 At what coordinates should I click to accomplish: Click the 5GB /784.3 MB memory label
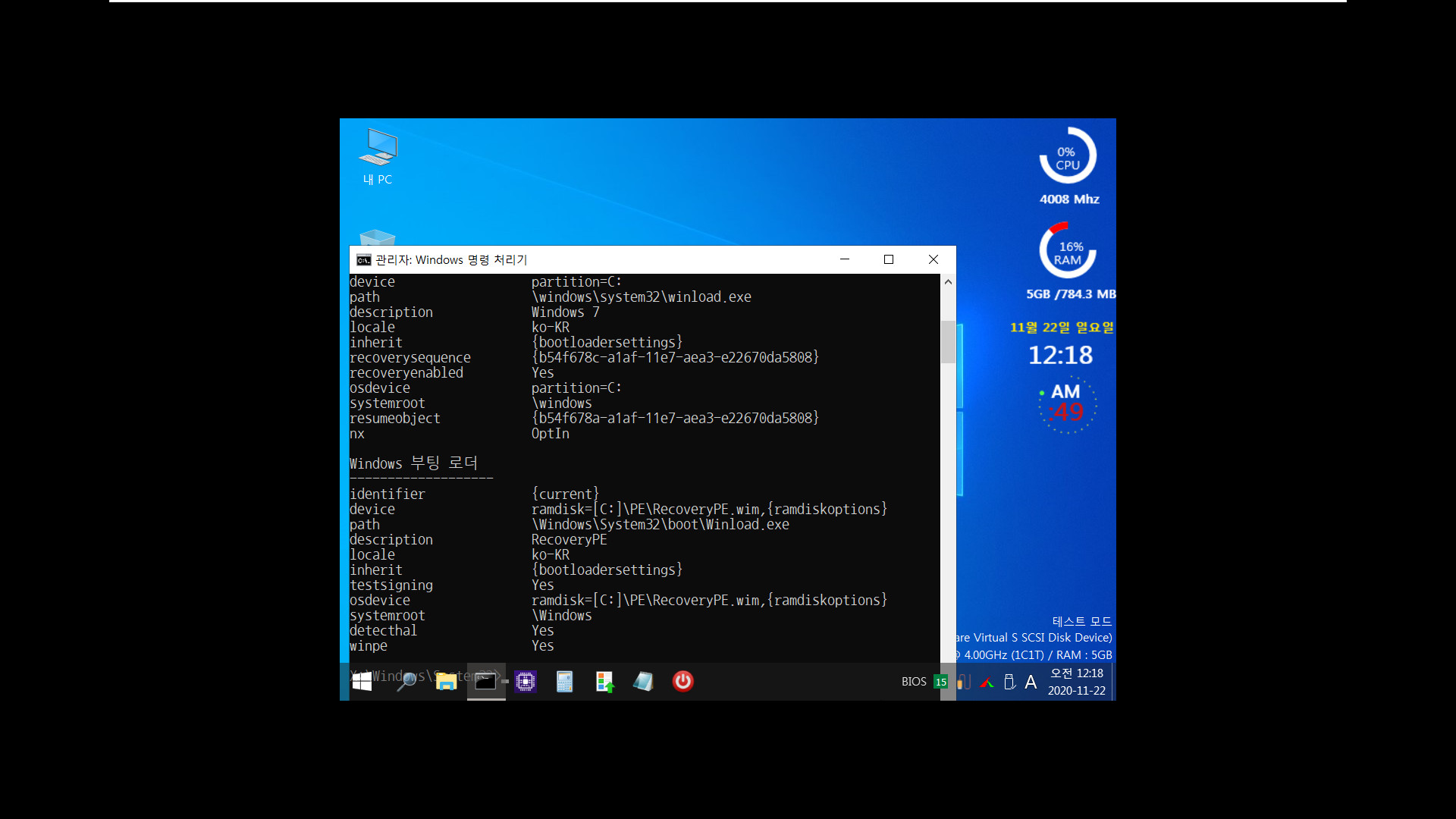point(1071,294)
